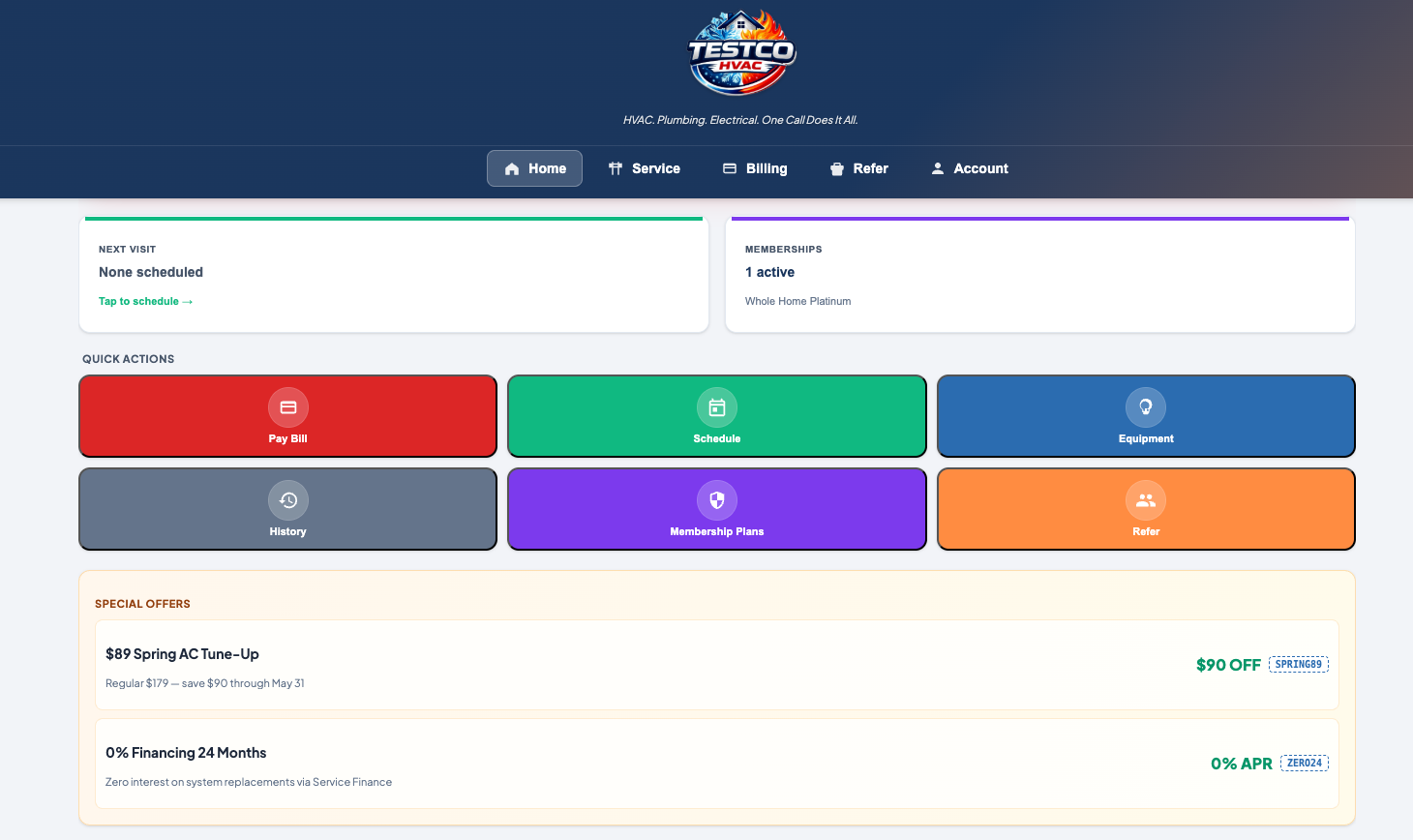Click the ZERO24 promo code badge
The height and width of the screenshot is (840, 1413).
[1305, 764]
